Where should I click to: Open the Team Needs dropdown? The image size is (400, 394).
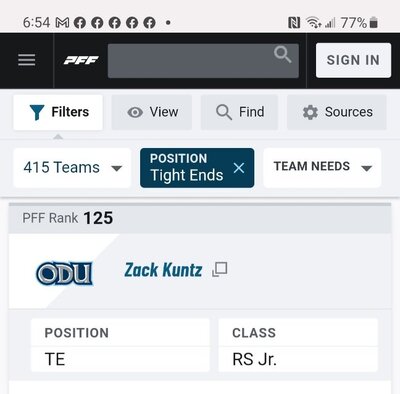(x=322, y=168)
